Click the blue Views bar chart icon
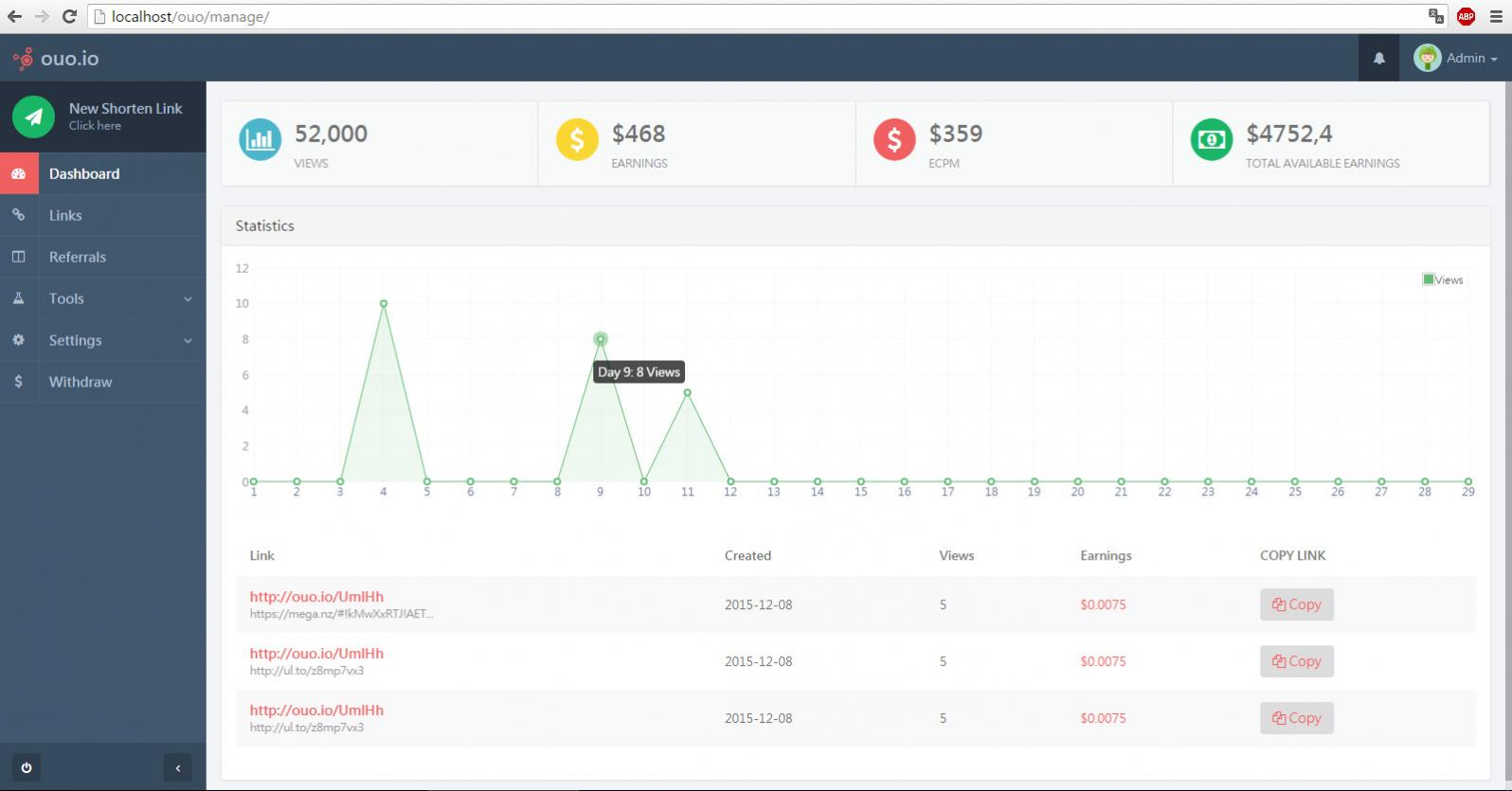The width and height of the screenshot is (1512, 791). point(260,139)
